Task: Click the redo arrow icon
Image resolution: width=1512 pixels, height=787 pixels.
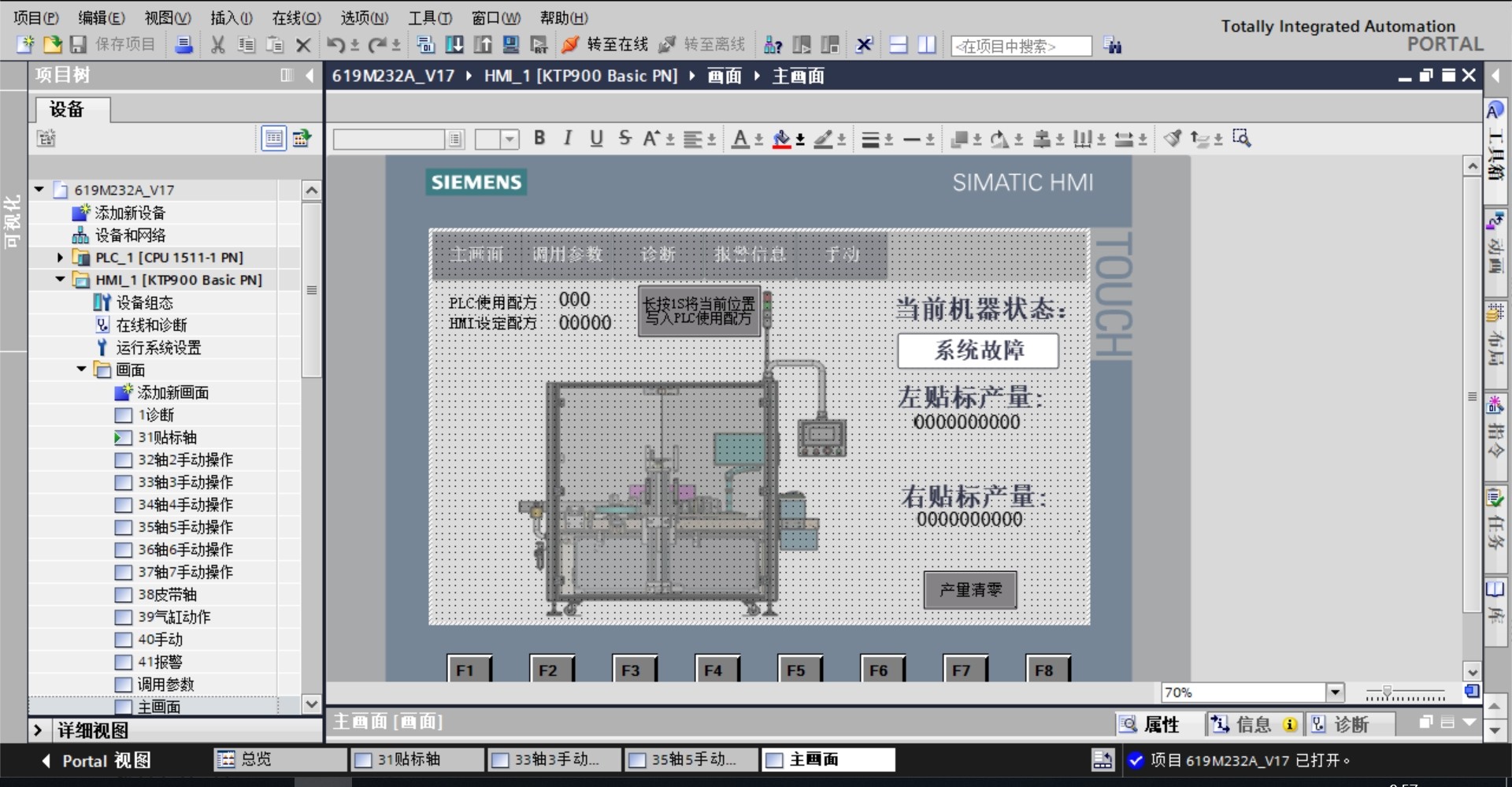Action: [378, 45]
